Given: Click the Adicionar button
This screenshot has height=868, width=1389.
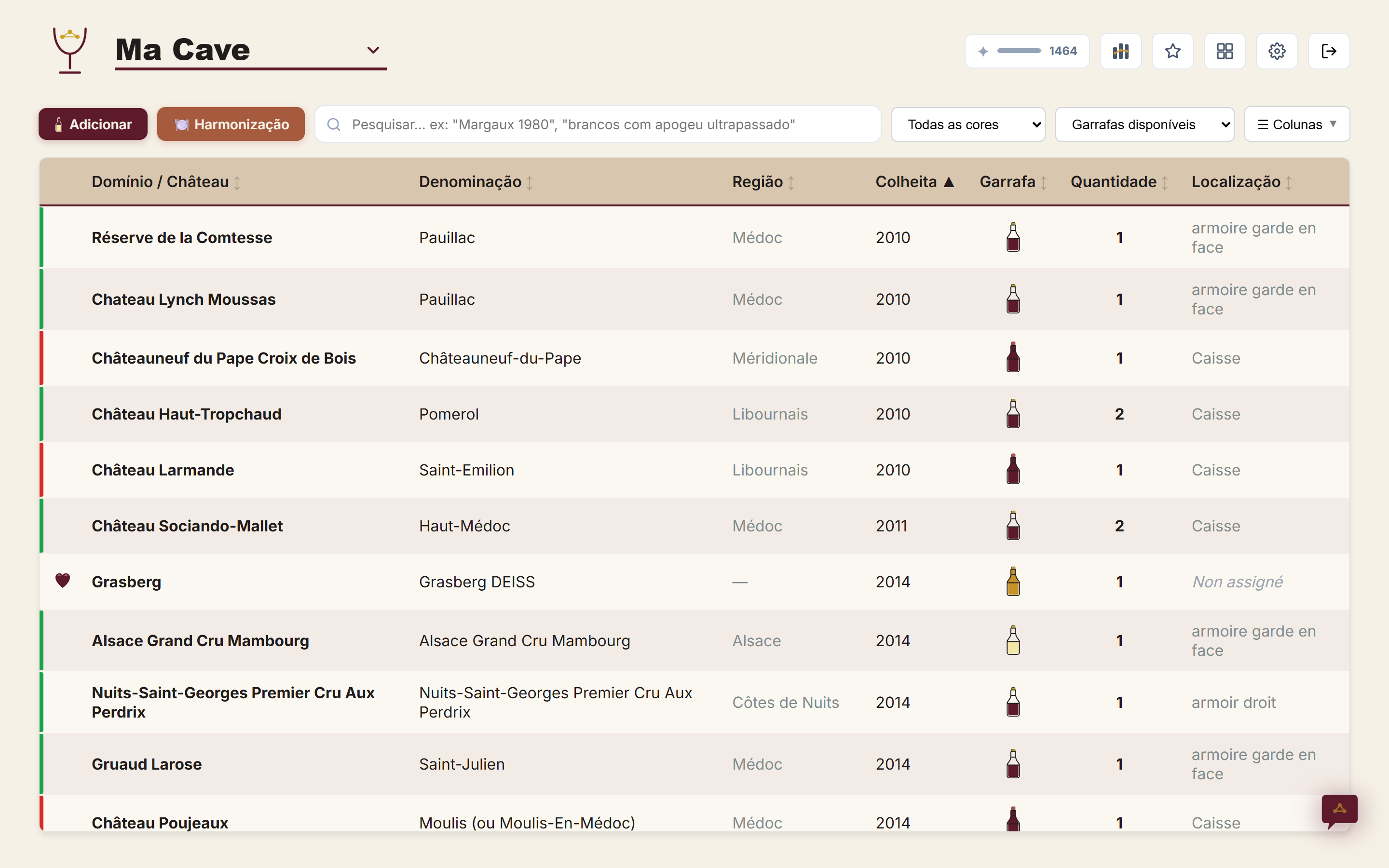Looking at the screenshot, I should click(x=93, y=124).
